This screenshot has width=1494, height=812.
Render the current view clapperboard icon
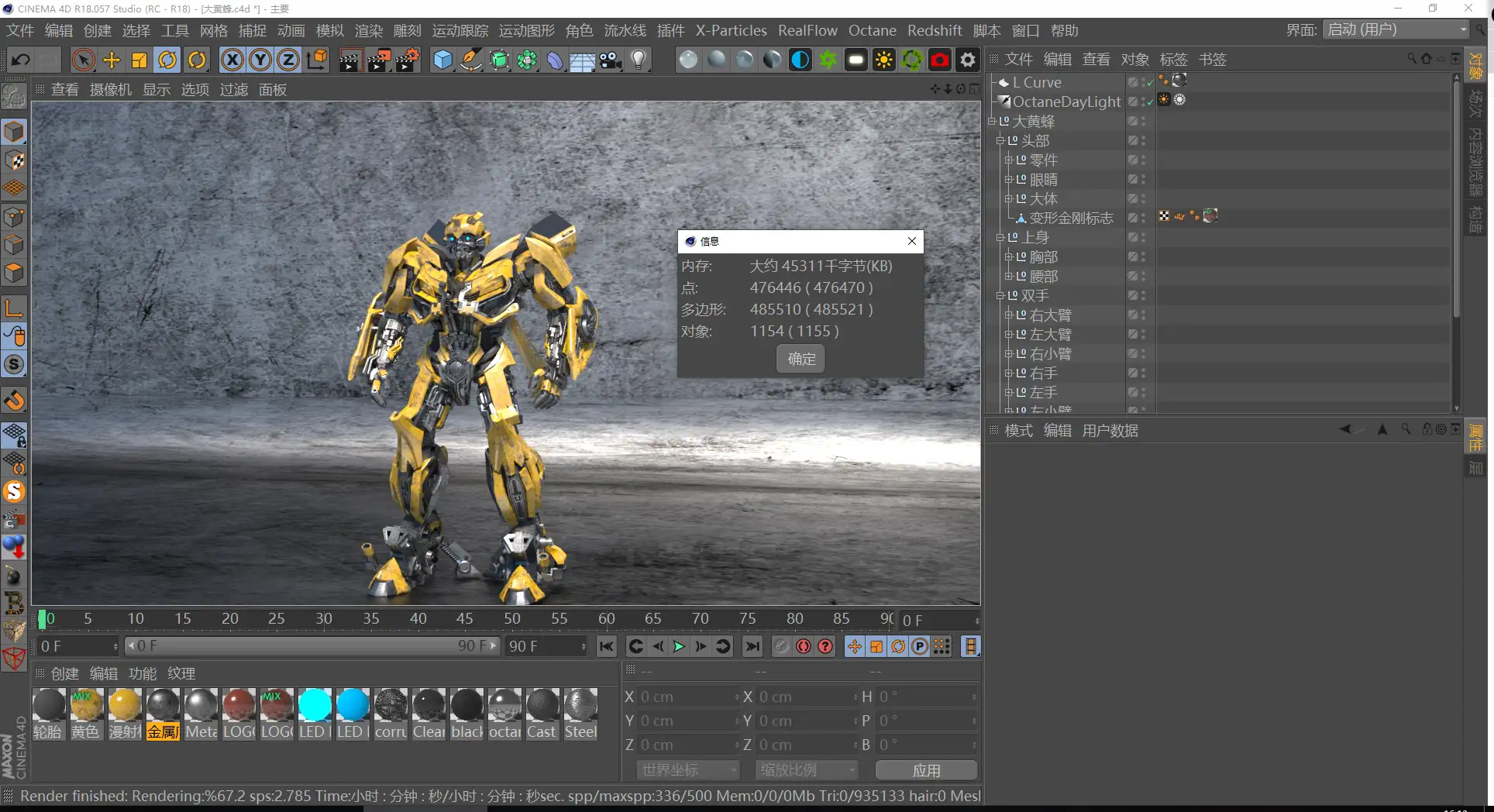click(x=349, y=60)
